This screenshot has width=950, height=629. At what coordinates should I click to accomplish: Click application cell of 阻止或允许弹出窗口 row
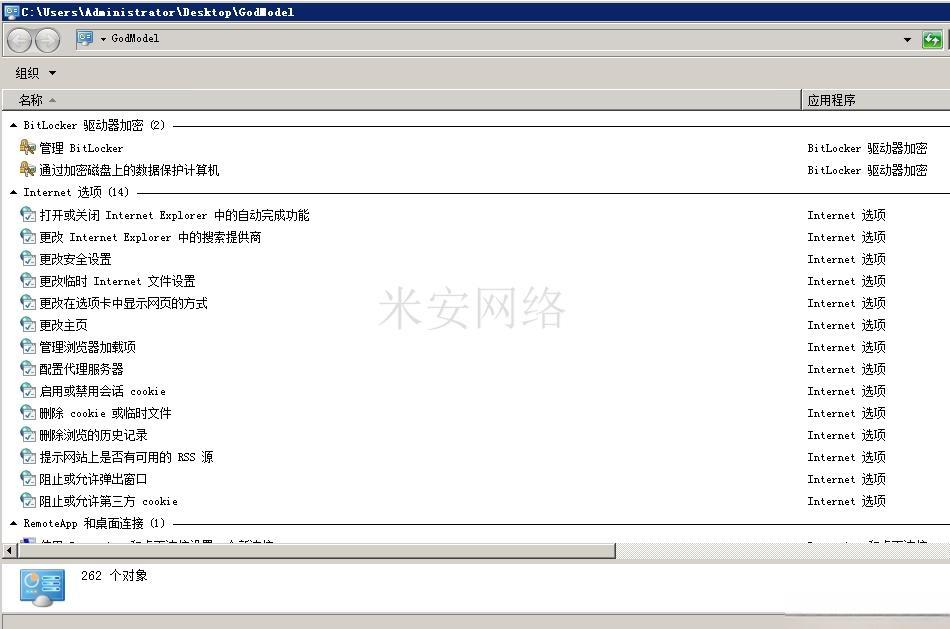(x=846, y=479)
